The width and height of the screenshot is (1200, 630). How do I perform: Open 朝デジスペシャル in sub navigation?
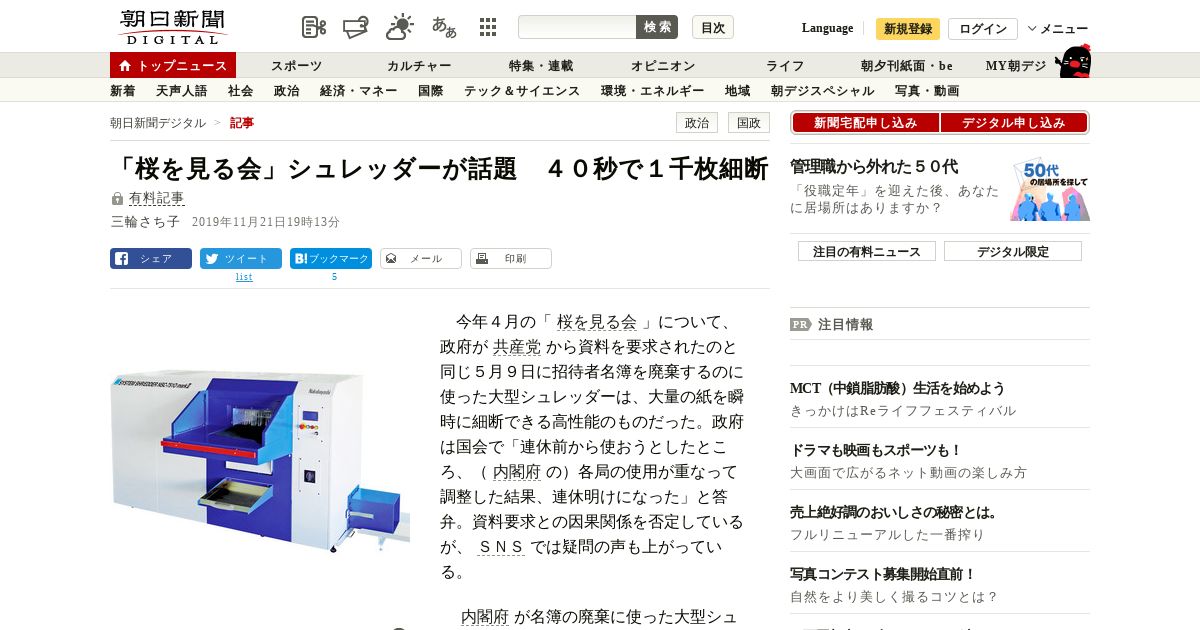tap(822, 91)
